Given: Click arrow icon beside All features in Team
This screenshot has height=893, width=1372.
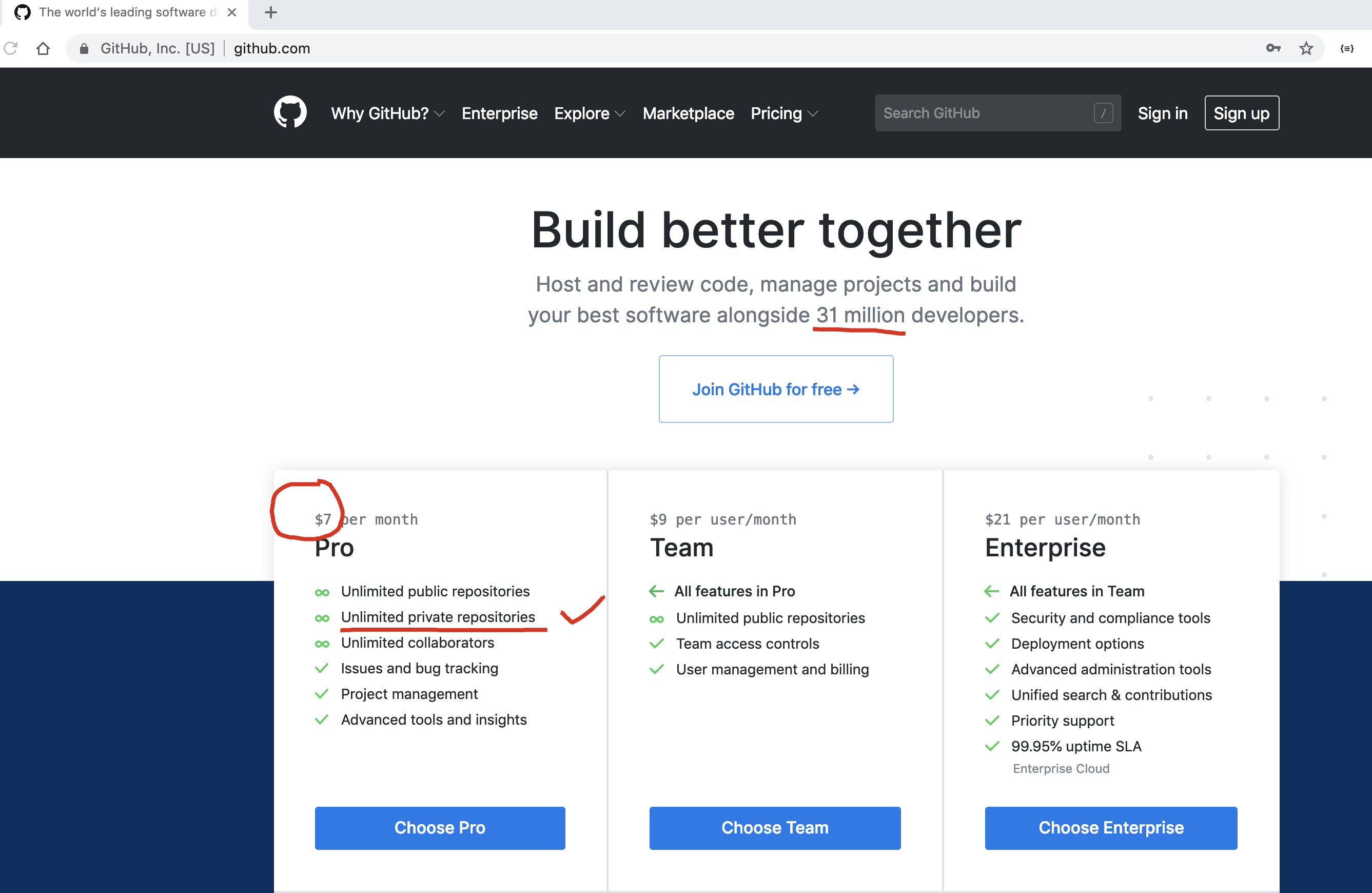Looking at the screenshot, I should (991, 591).
